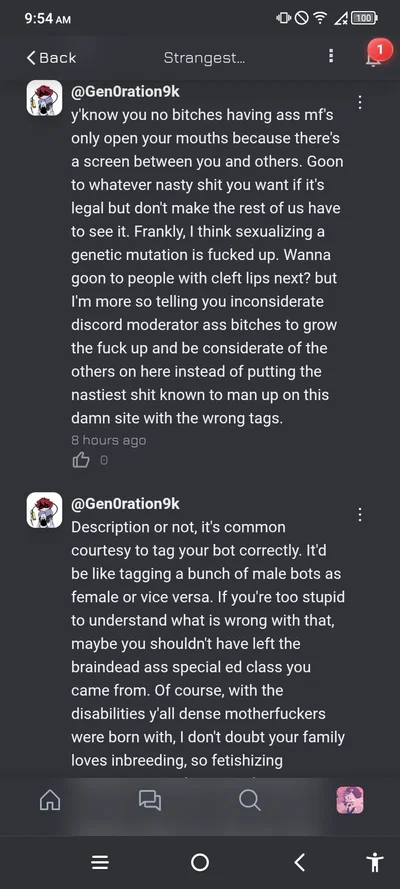Tap the 'Strangest…' page title
The width and height of the screenshot is (400, 889).
tap(205, 57)
